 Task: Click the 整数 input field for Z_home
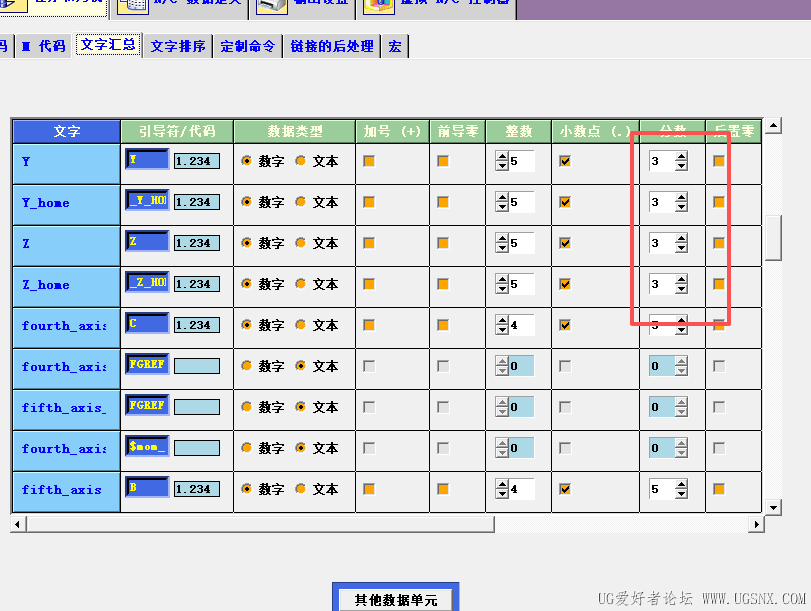tap(521, 284)
